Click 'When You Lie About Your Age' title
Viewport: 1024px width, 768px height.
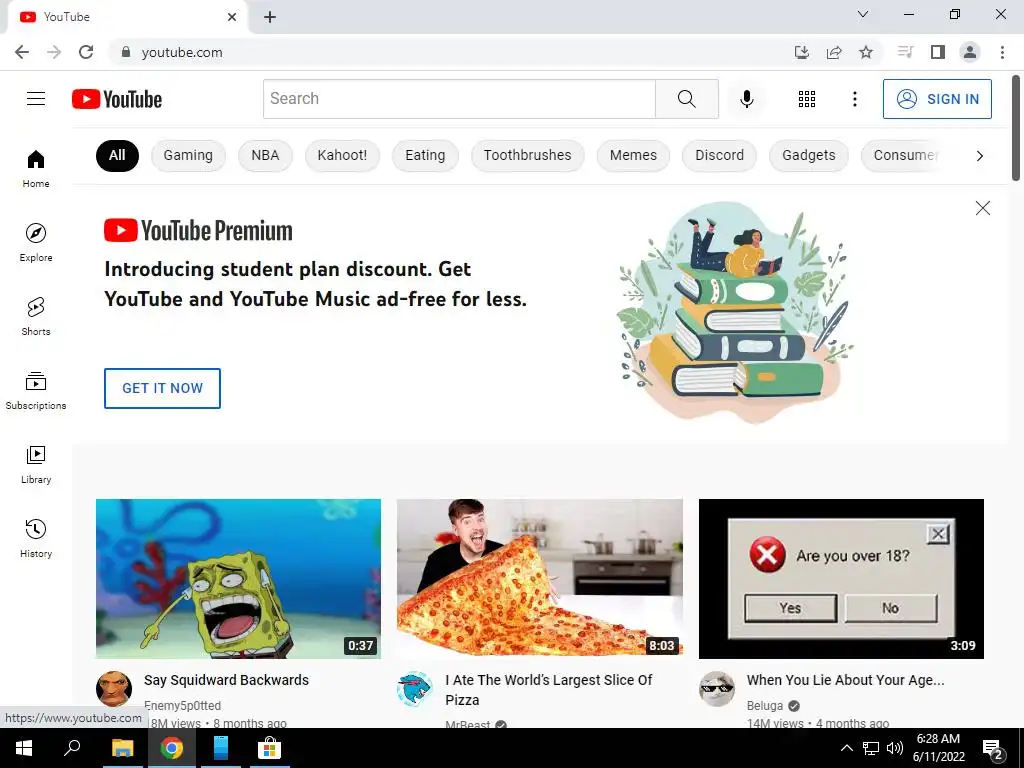pos(845,680)
